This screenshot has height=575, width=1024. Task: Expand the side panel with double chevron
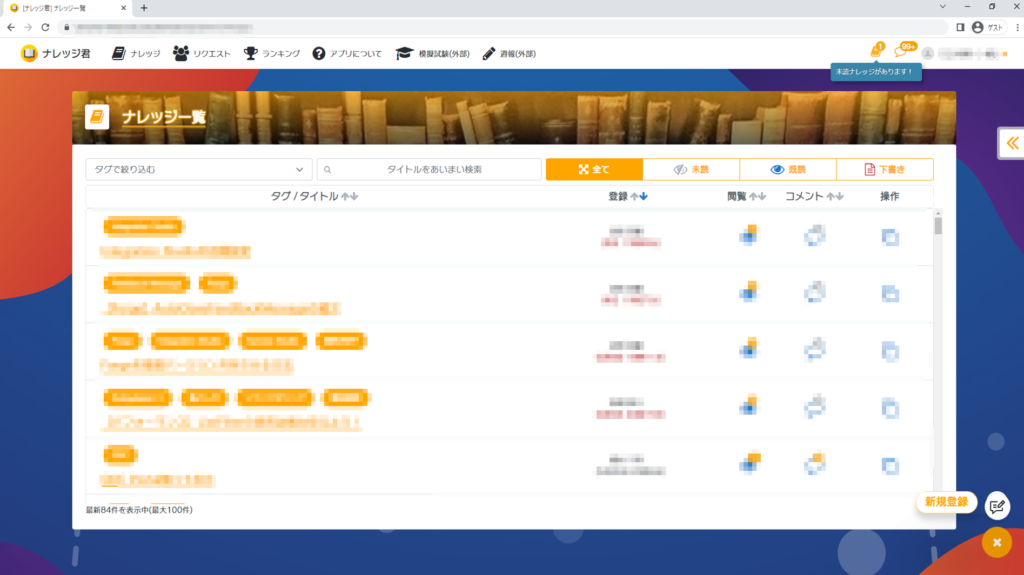[x=1011, y=144]
